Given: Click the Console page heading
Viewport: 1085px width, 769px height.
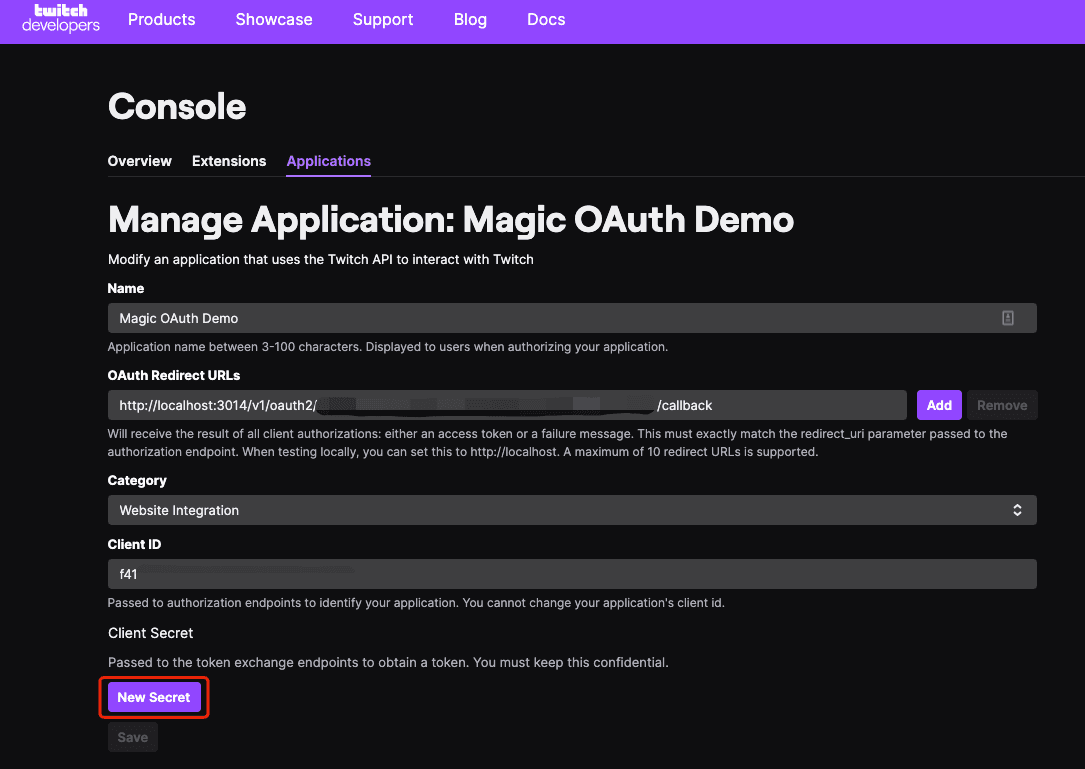Looking at the screenshot, I should [x=177, y=107].
